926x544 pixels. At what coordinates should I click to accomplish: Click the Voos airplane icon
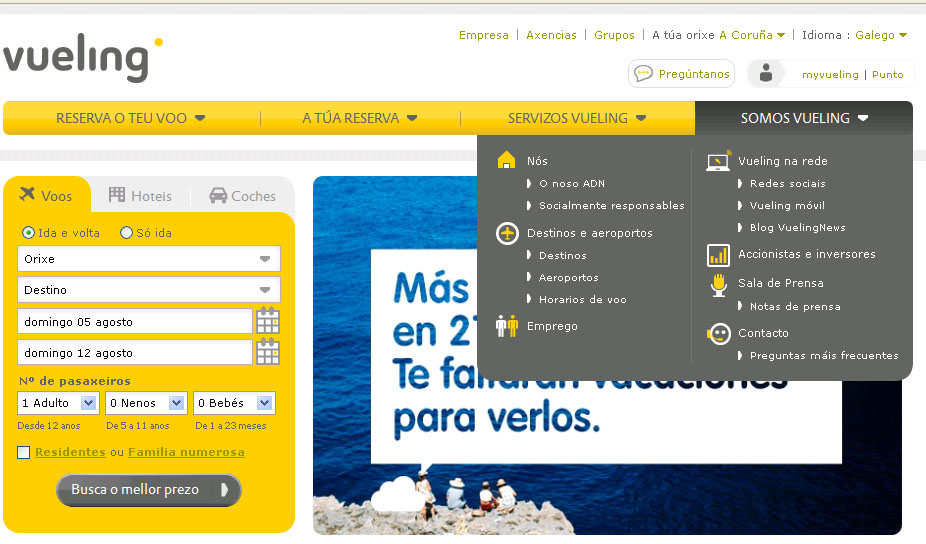point(27,194)
